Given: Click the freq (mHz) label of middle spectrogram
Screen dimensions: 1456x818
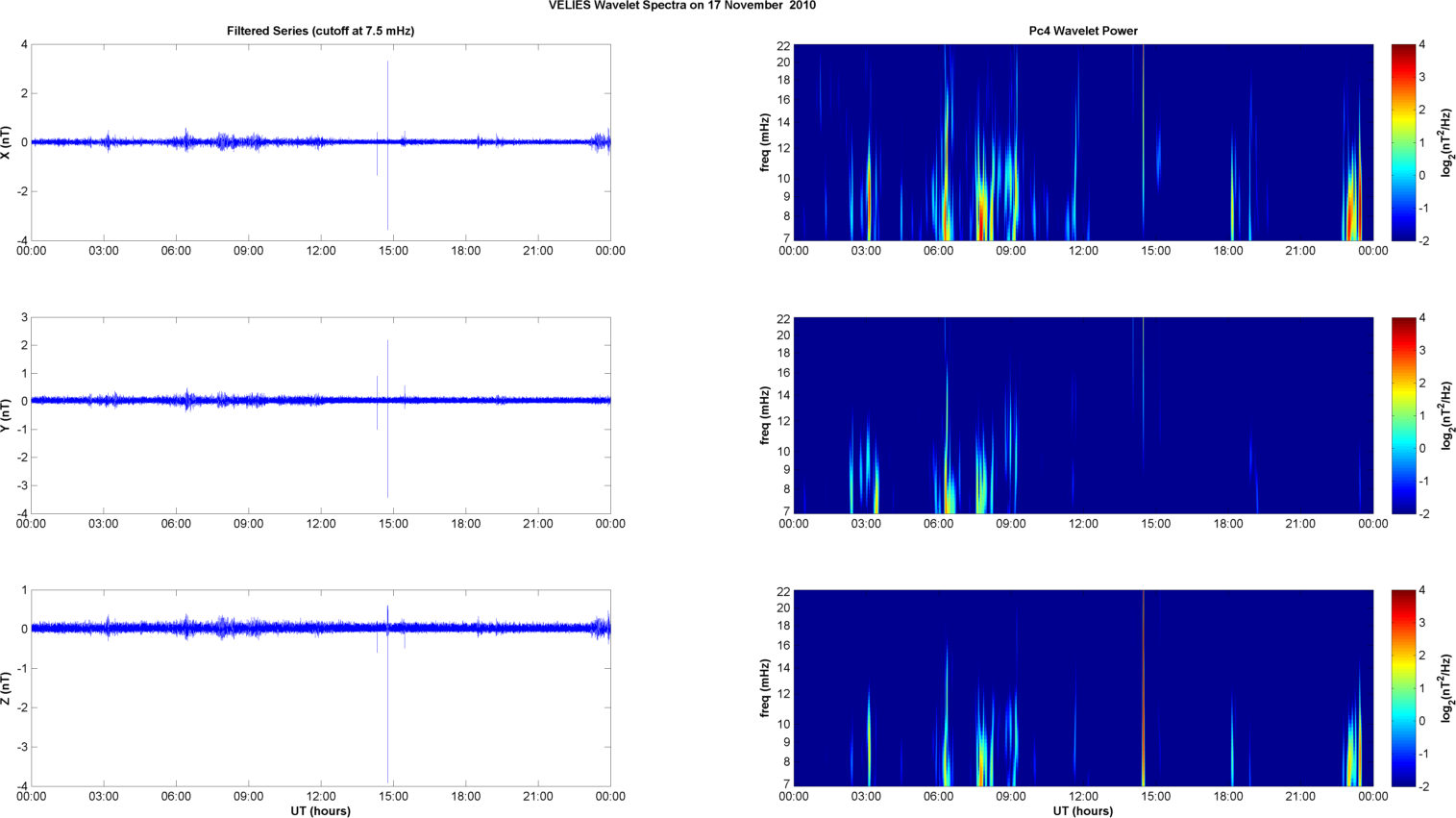Looking at the screenshot, I should [765, 415].
